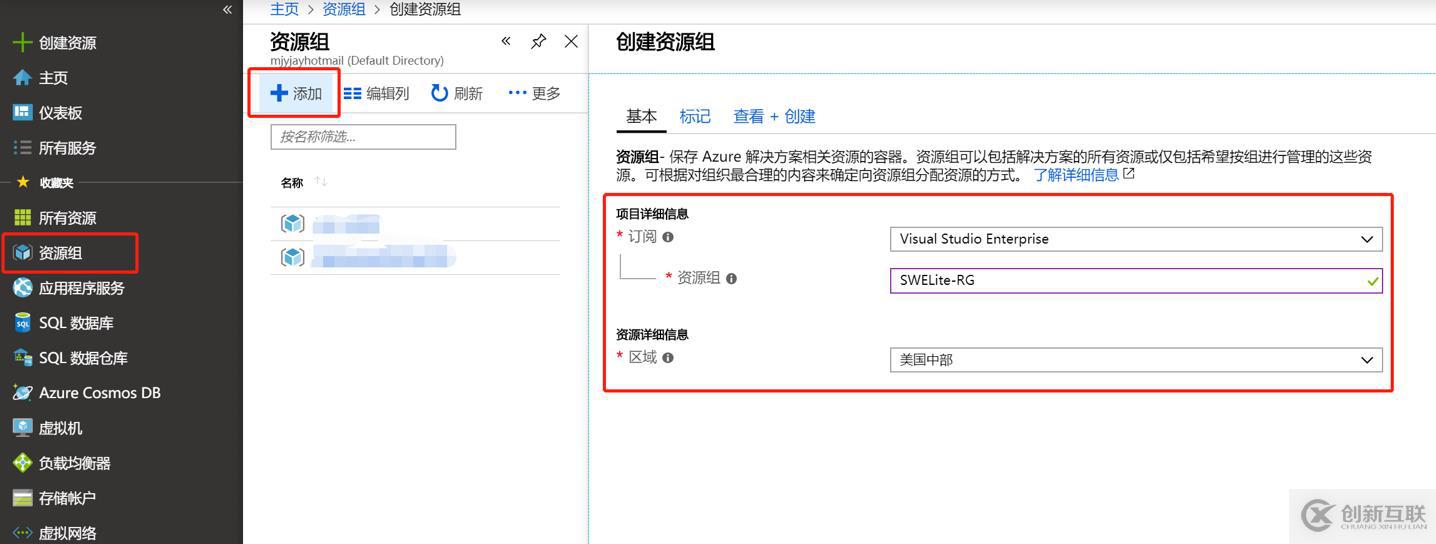
Task: Click the 负载均衡器 diamond icon
Action: [x=22, y=463]
